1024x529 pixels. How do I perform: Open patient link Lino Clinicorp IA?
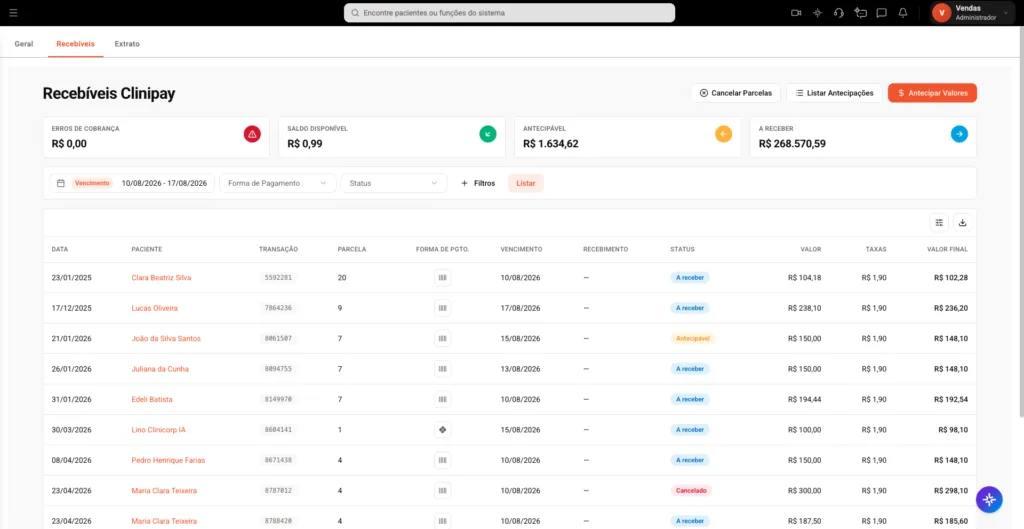pos(159,430)
